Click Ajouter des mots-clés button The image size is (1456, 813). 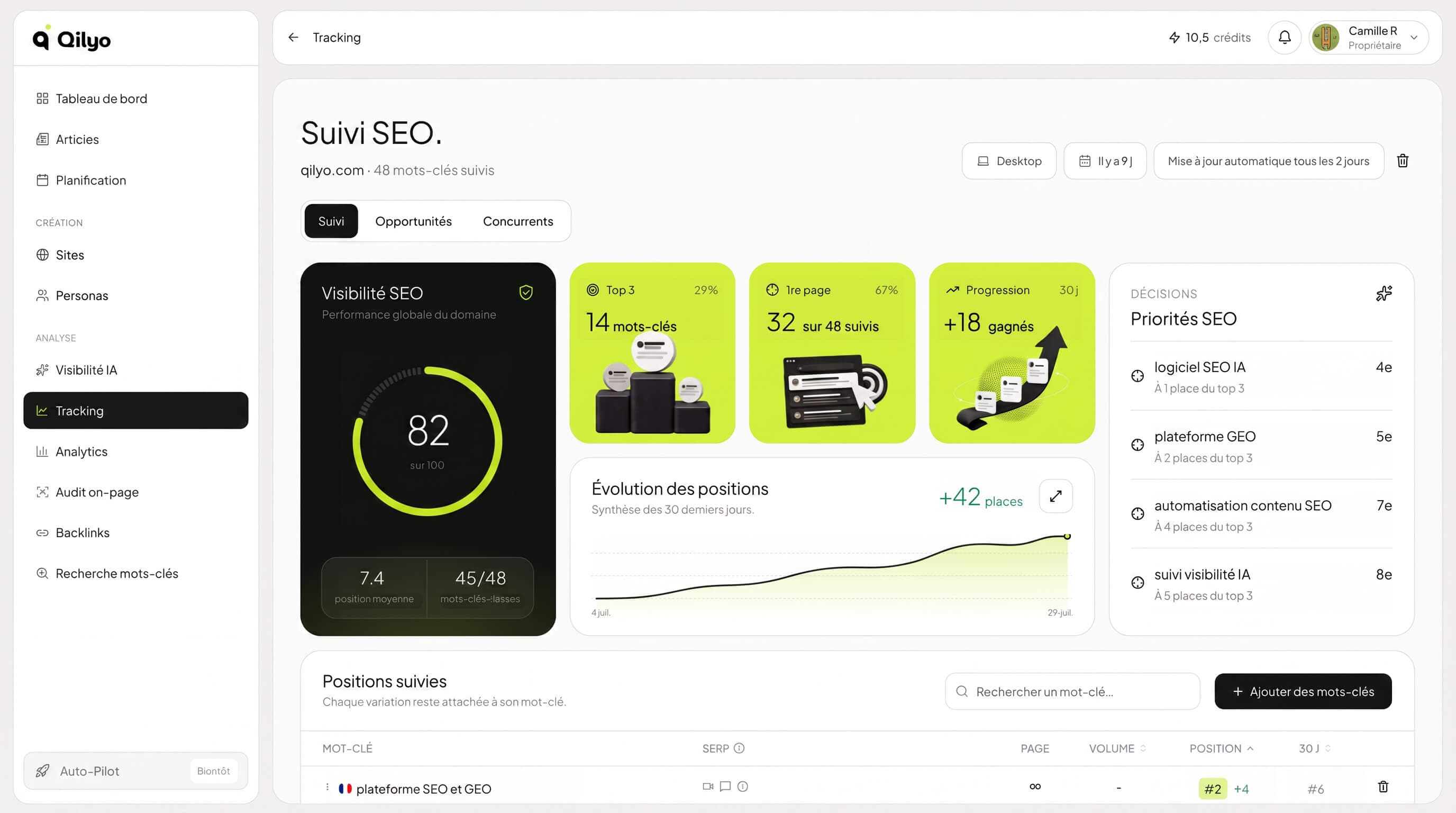pyautogui.click(x=1303, y=691)
